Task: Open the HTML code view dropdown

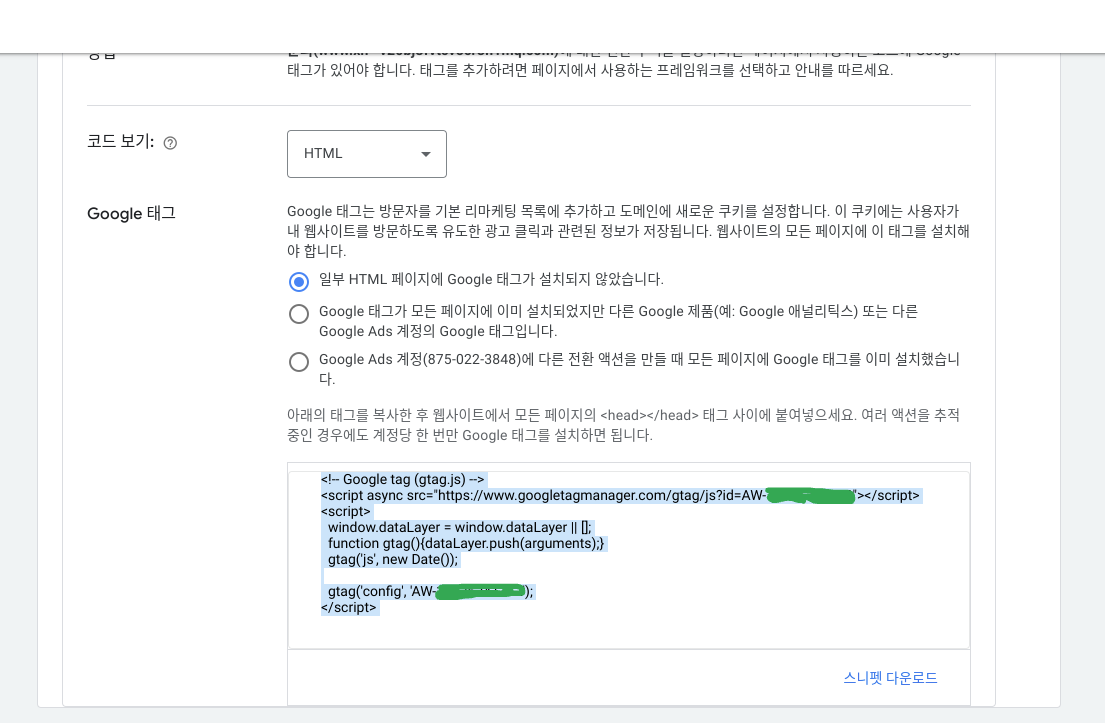Action: (366, 154)
